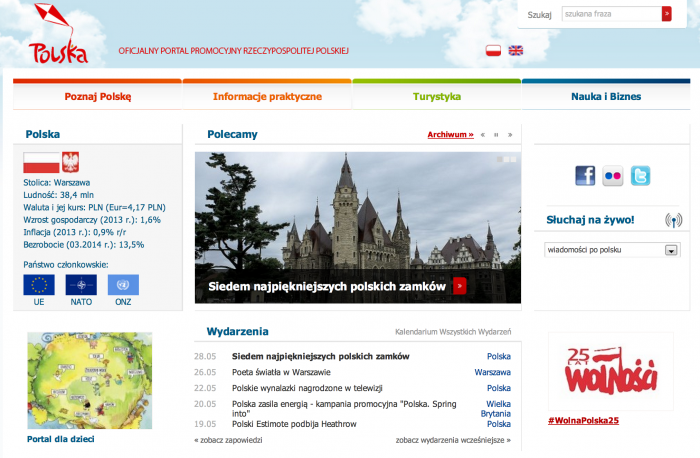Click the Polish flag in Polska panel

41,162
